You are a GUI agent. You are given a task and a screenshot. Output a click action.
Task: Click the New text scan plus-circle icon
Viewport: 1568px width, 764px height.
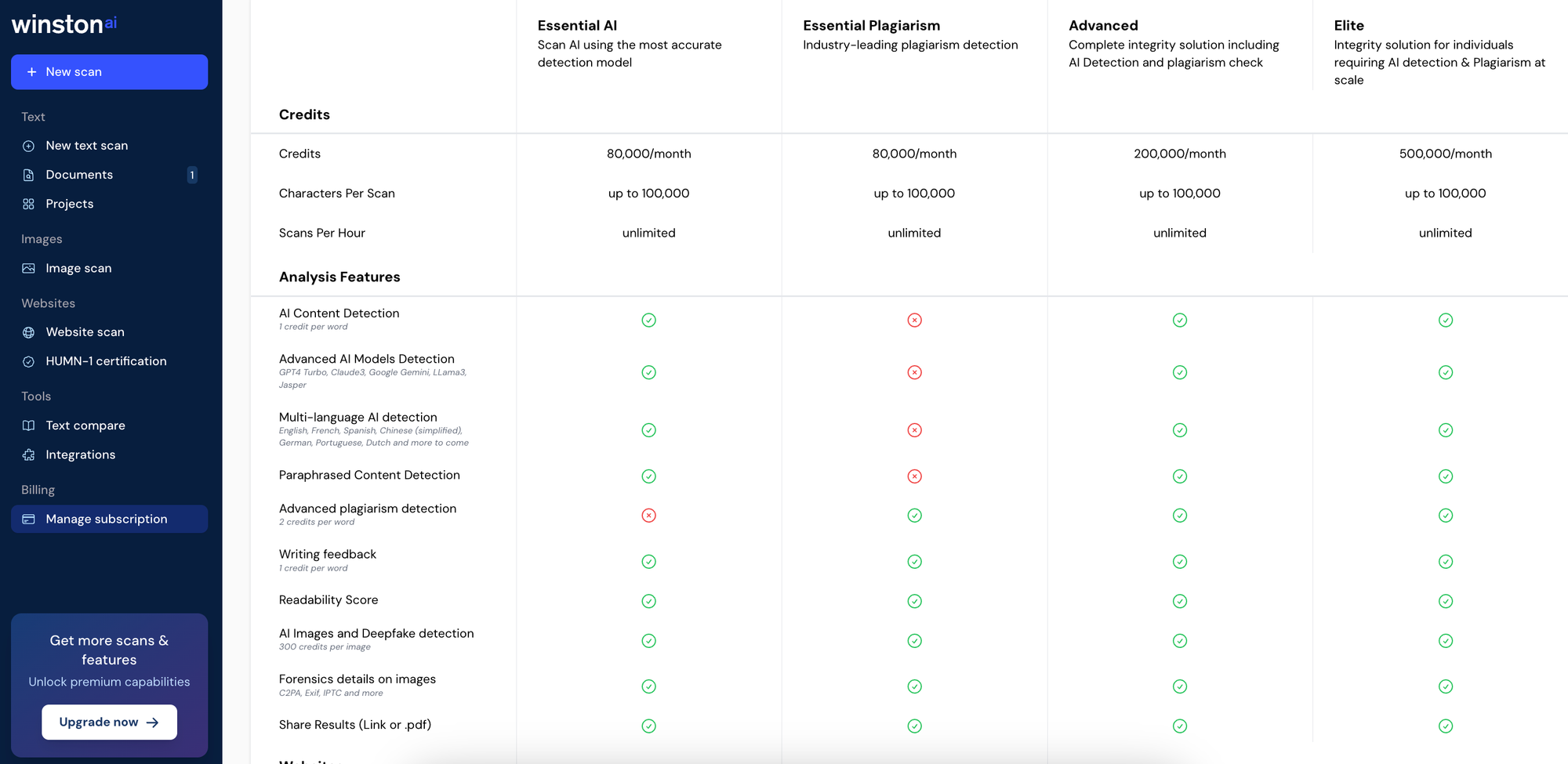28,146
